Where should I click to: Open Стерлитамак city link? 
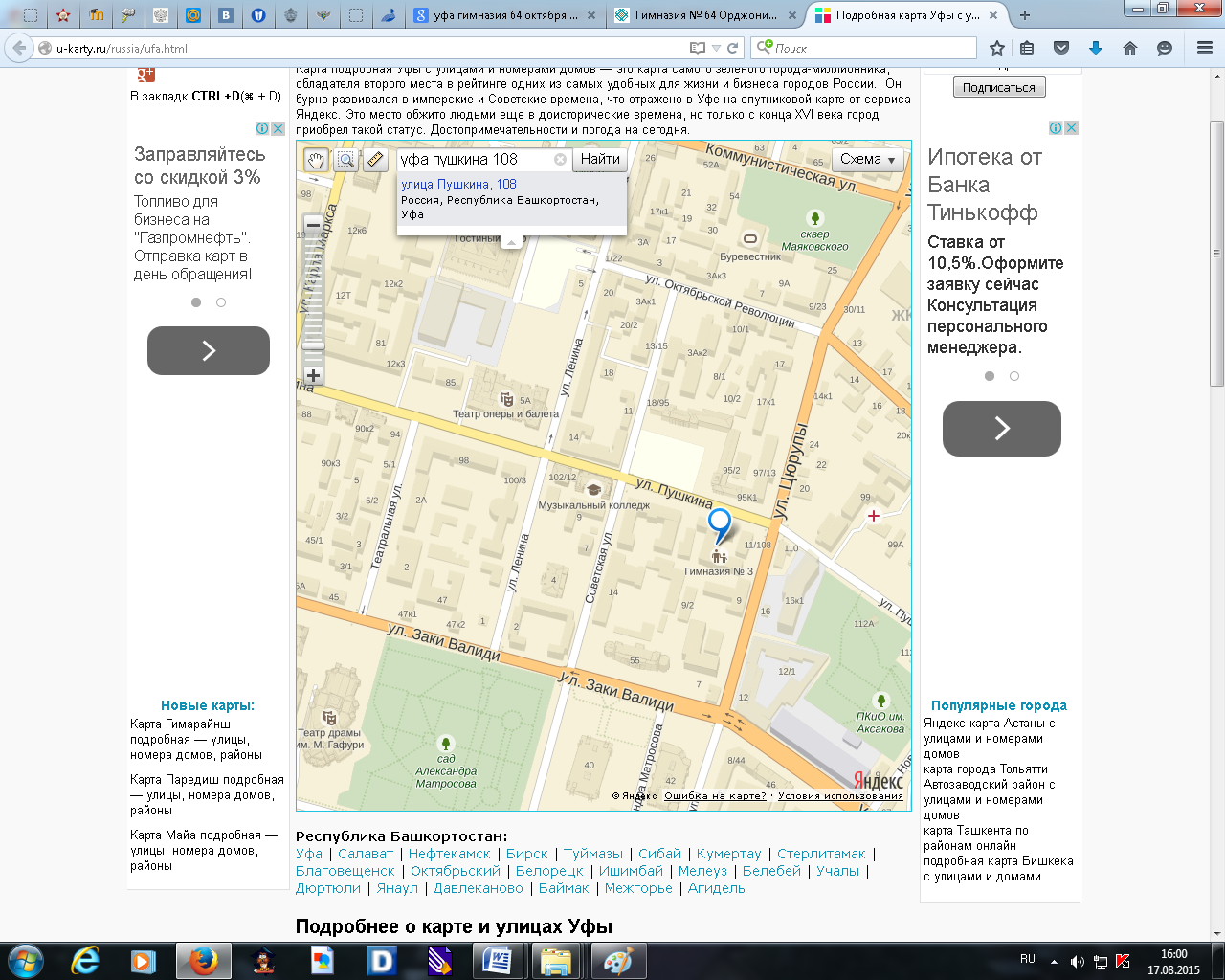coord(821,854)
